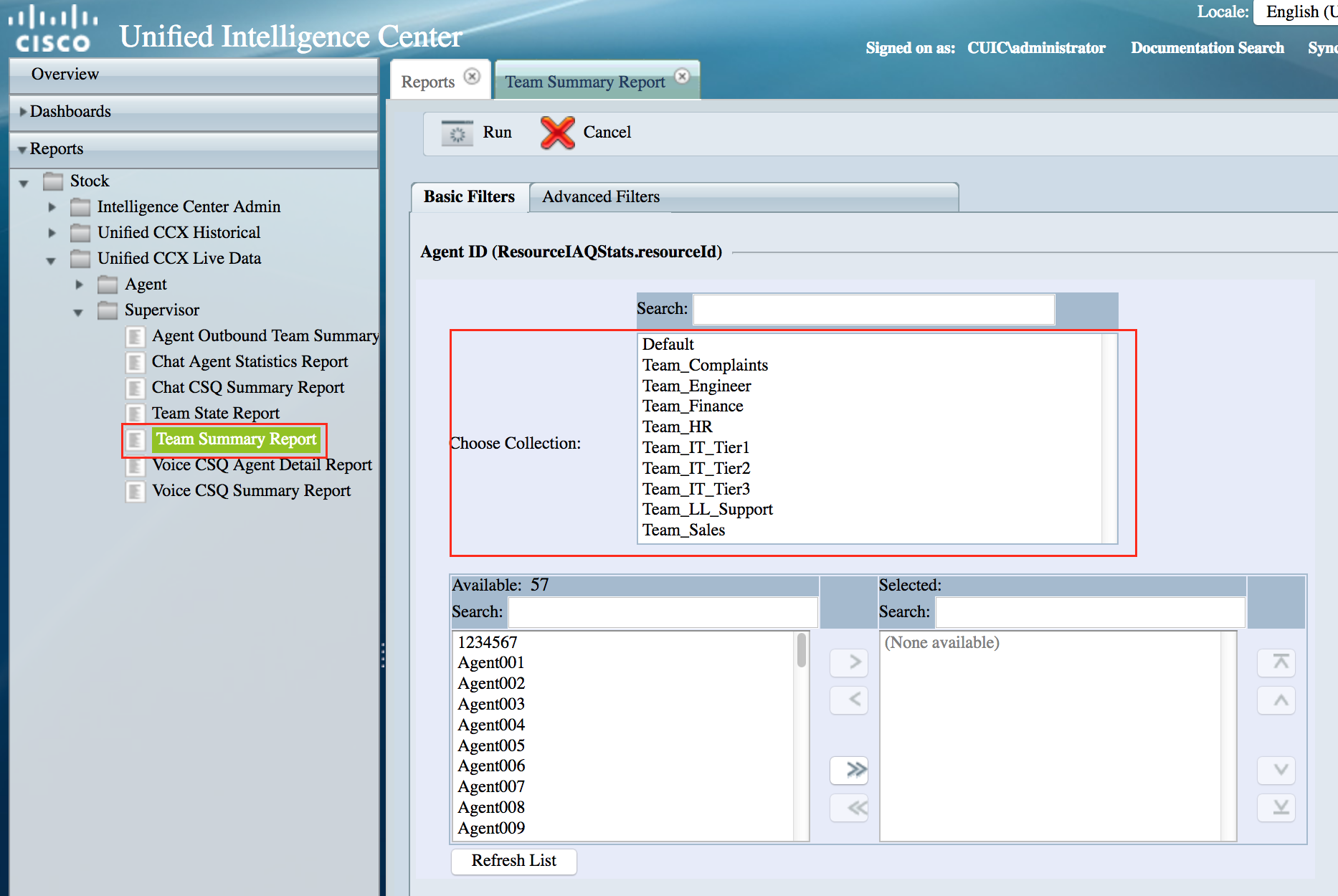Open the Overview panel
The width and height of the screenshot is (1338, 896).
194,75
